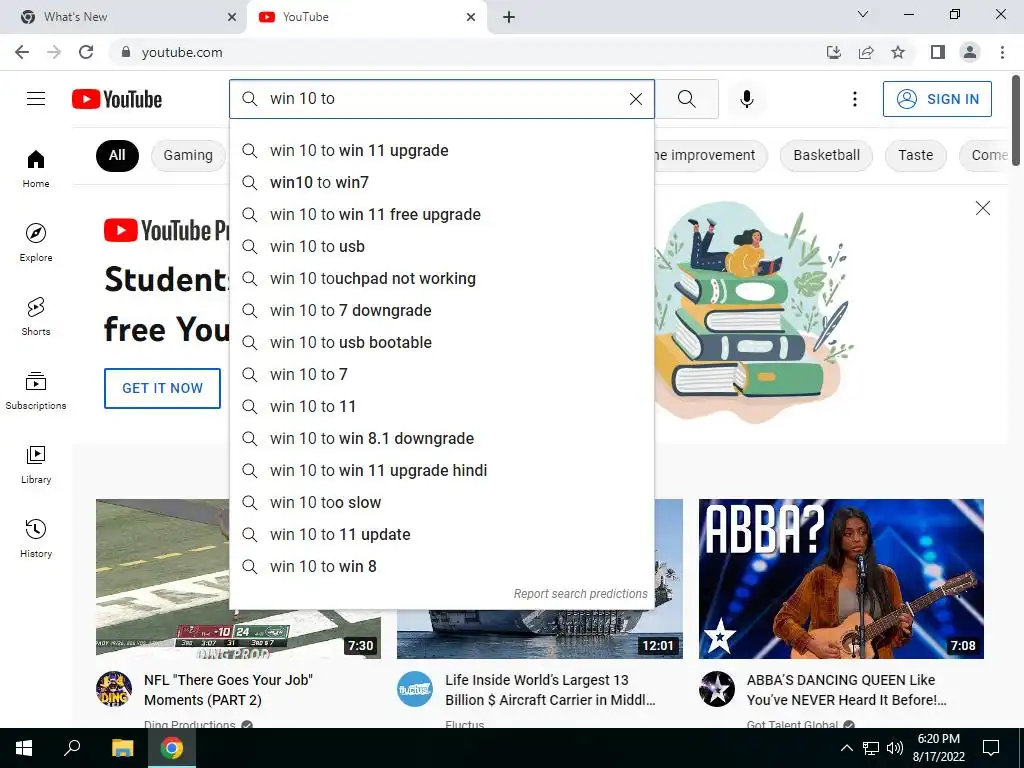The height and width of the screenshot is (768, 1024).
Task: Choose suggestion 'win 10 to 7'
Action: pos(442,375)
